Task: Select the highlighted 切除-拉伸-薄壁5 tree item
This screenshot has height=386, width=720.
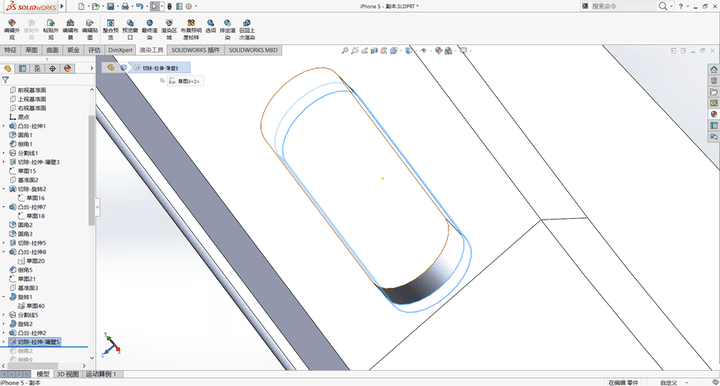Action: pos(35,342)
